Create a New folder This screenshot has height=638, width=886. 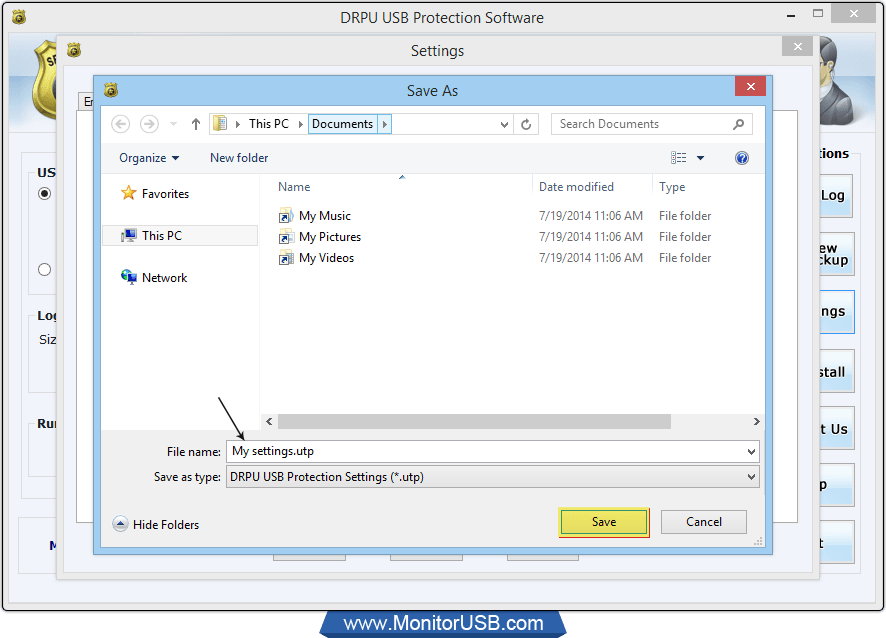[239, 158]
